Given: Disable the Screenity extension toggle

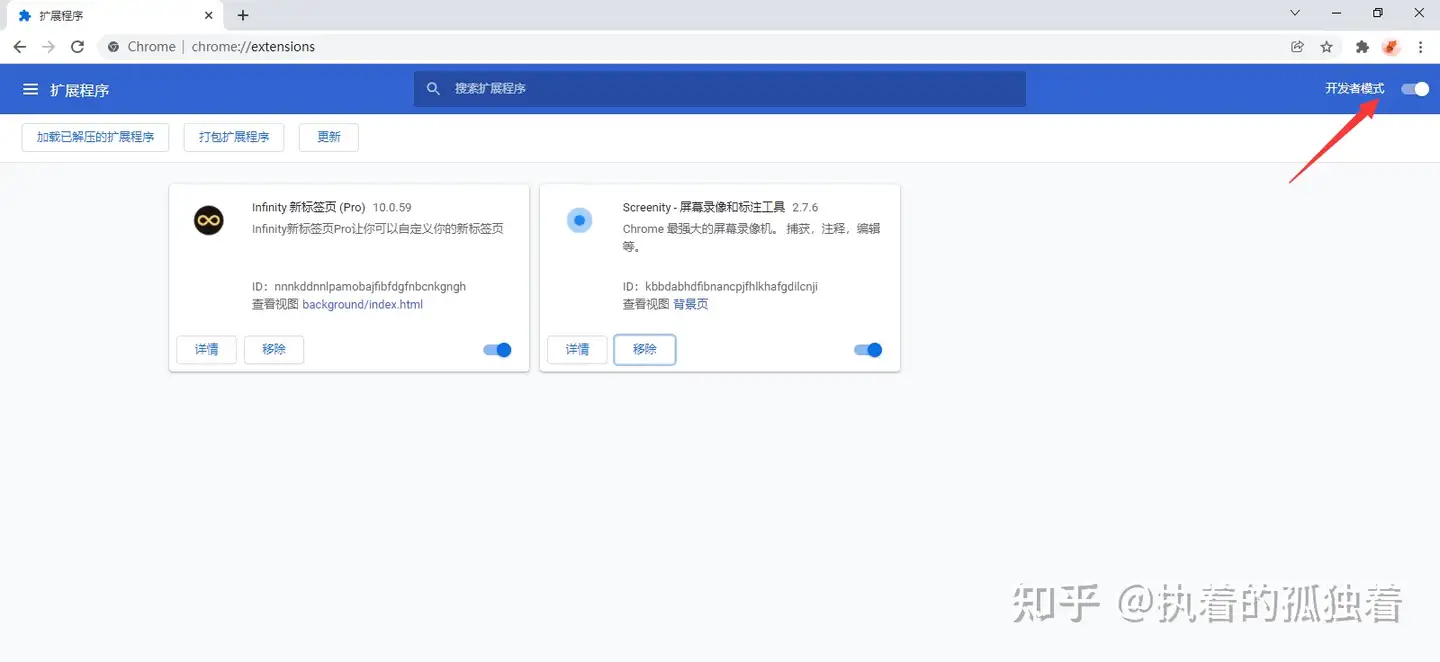Looking at the screenshot, I should 868,350.
